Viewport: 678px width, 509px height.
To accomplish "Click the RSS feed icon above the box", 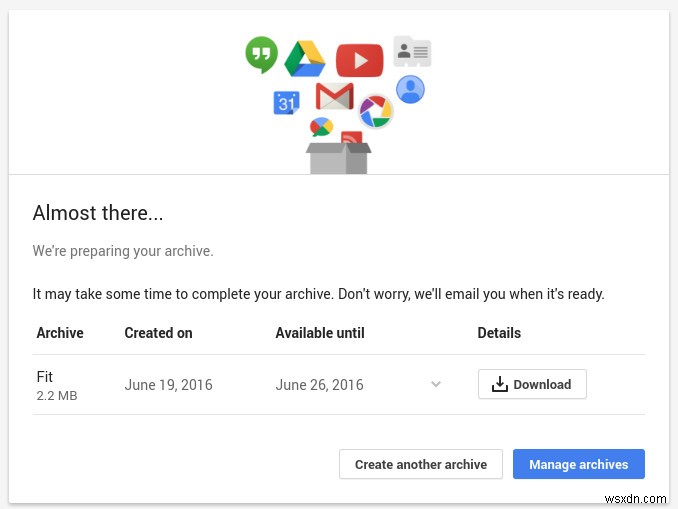I will pyautogui.click(x=352, y=137).
